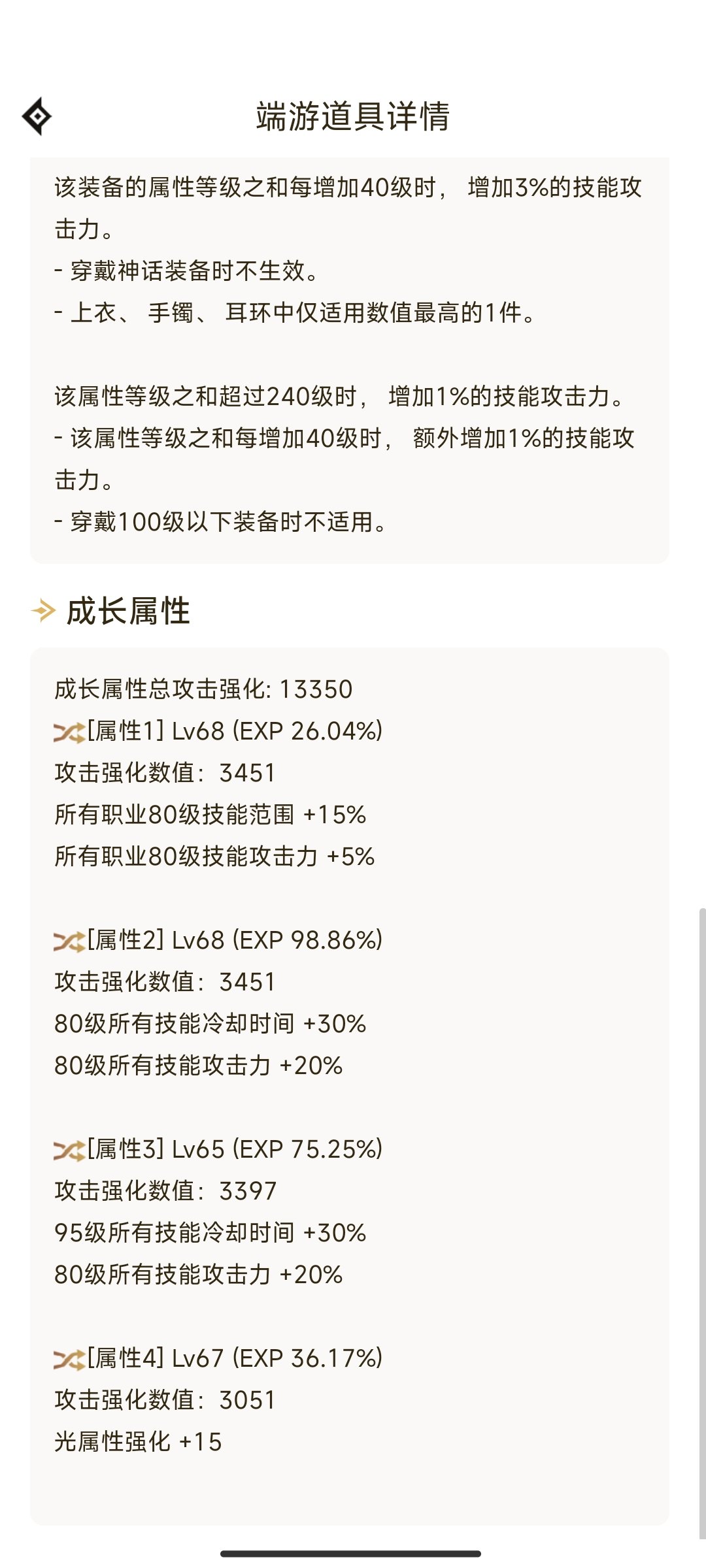Click shuffle icon beside 属性2
Image resolution: width=706 pixels, height=1568 pixels.
tap(69, 941)
